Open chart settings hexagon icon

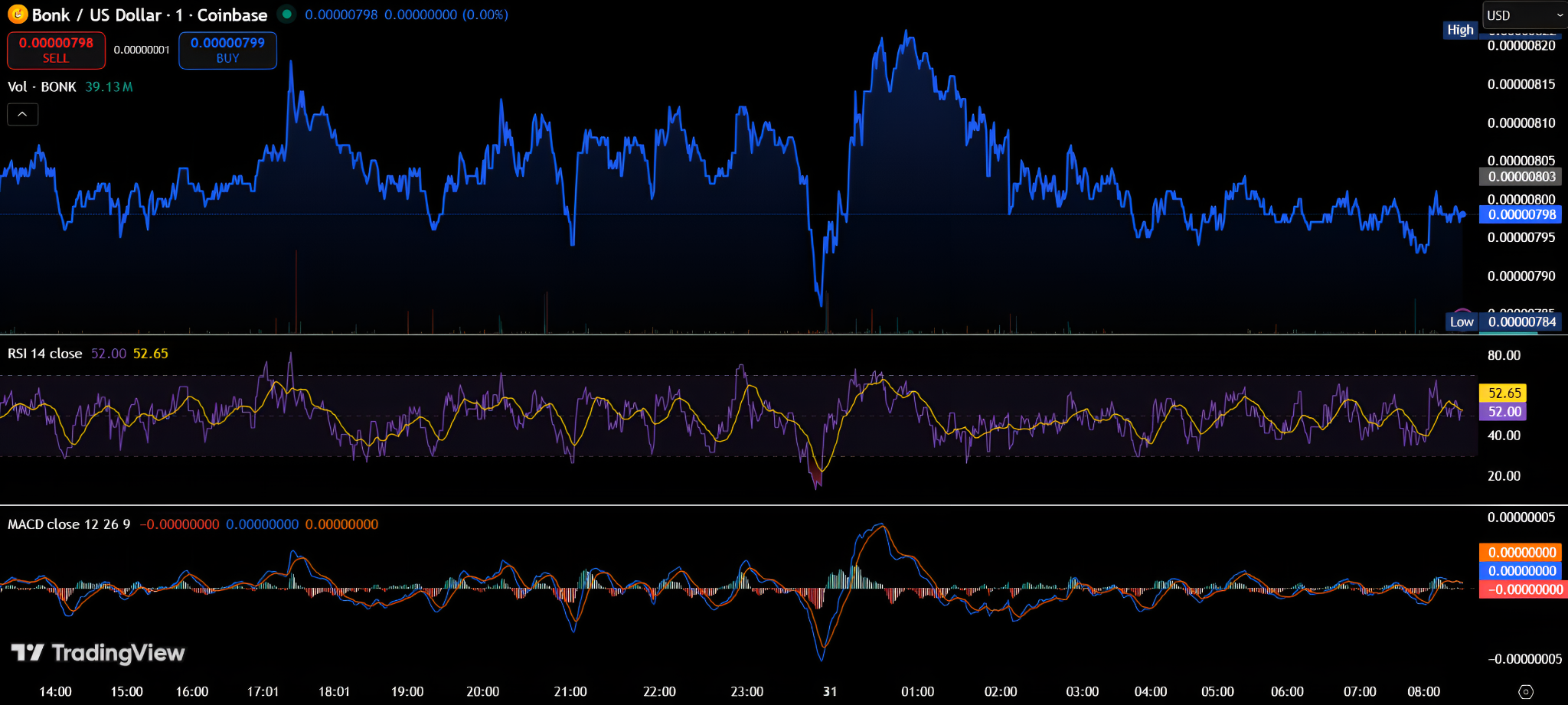(1525, 691)
